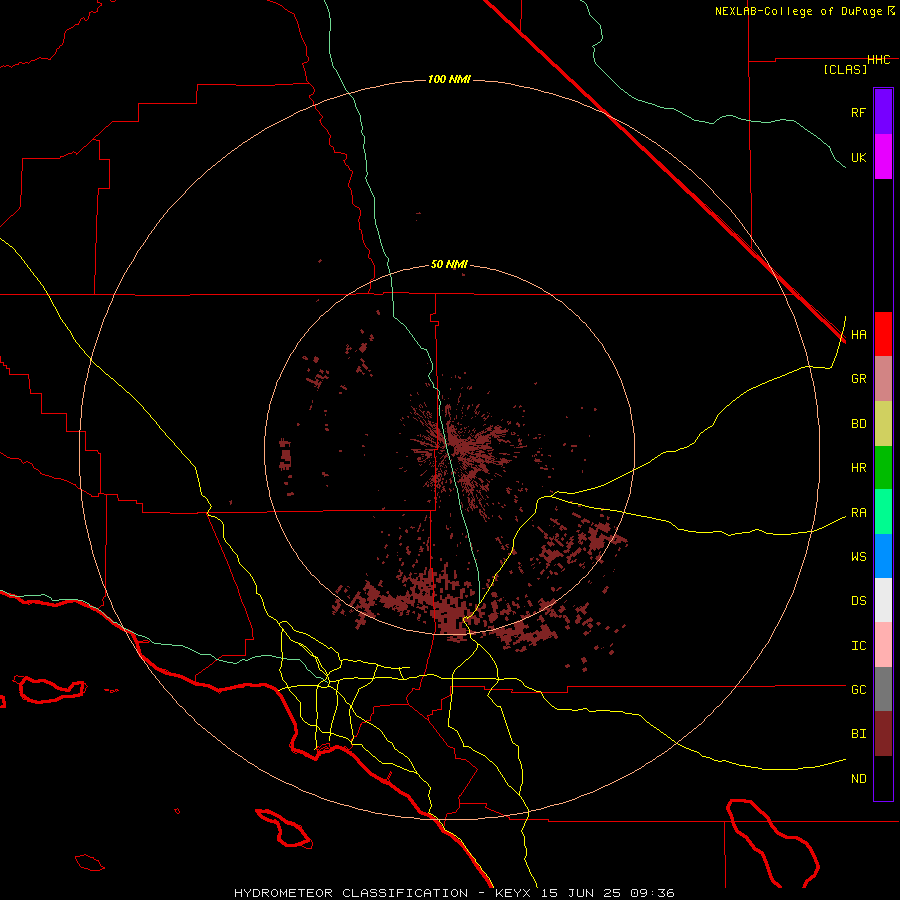Click the 15 JUN 25 date text
This screenshot has width=900, height=900.
[581, 893]
